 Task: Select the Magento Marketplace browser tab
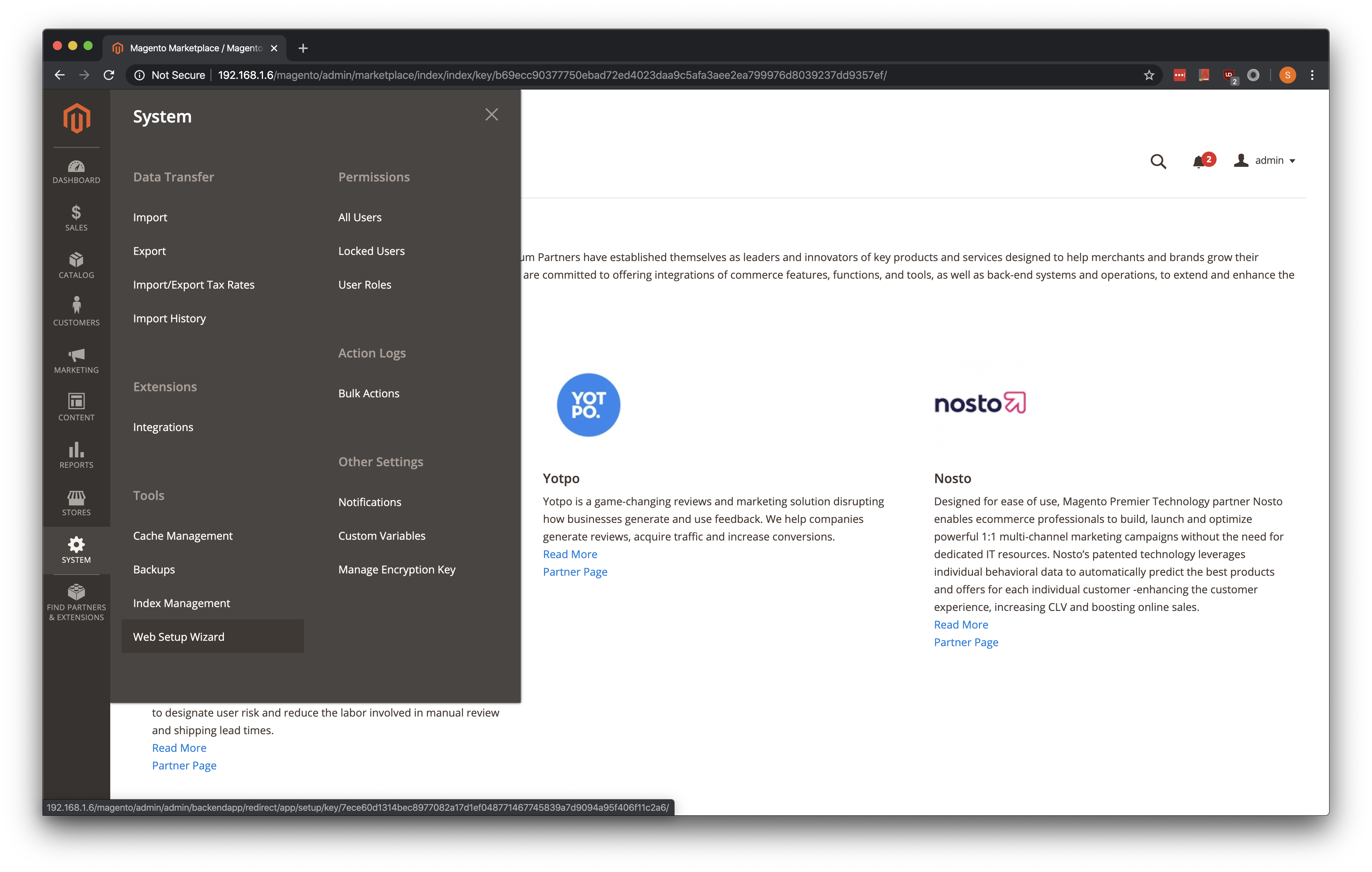195,48
